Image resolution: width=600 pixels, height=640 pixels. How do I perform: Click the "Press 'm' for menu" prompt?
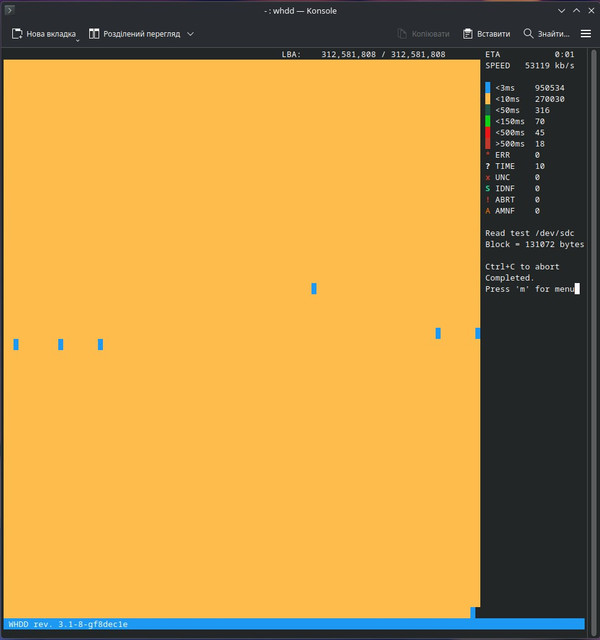click(530, 289)
